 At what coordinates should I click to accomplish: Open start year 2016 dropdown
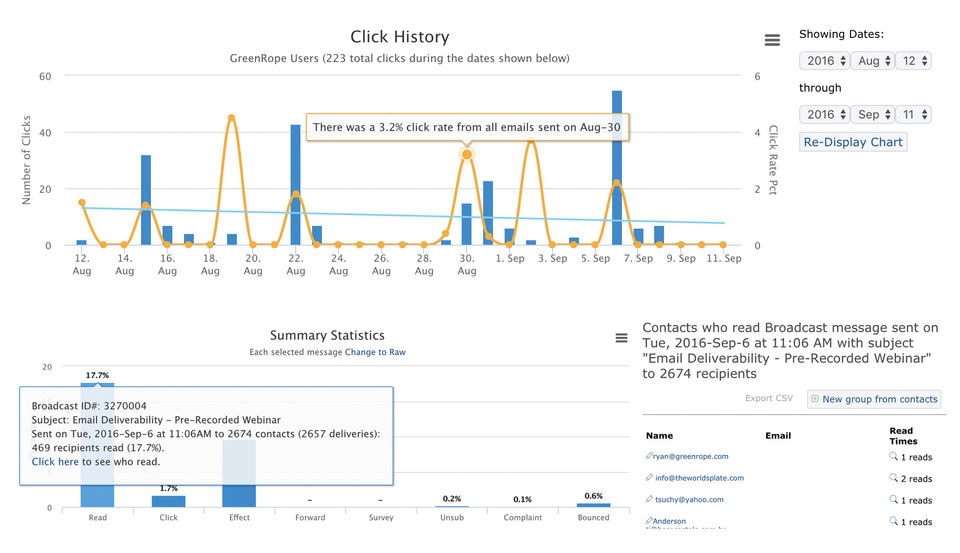click(825, 61)
